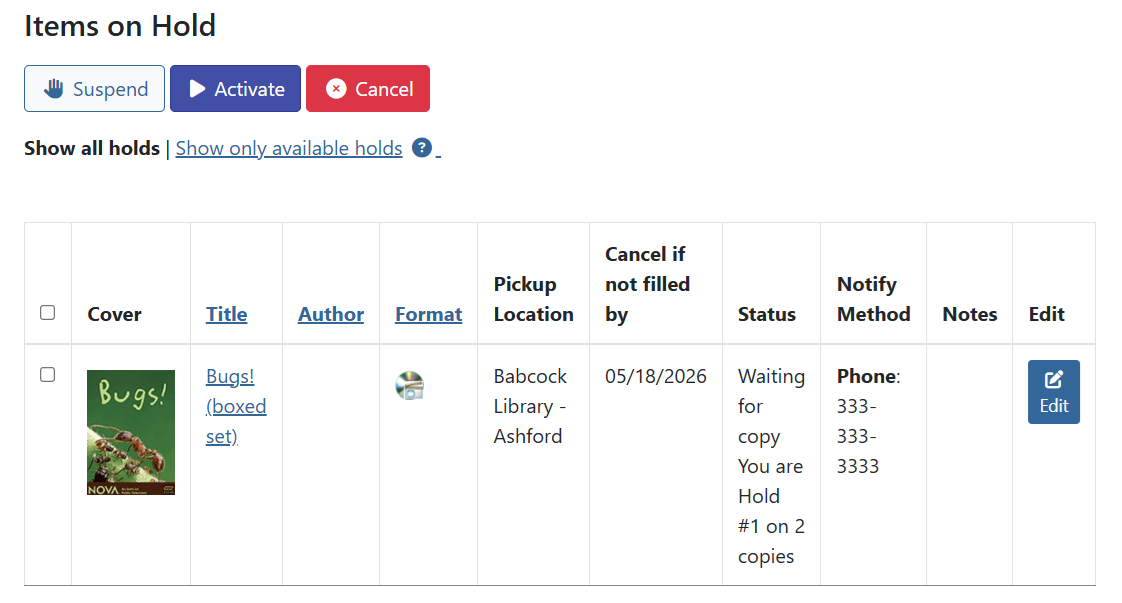The height and width of the screenshot is (603, 1122).
Task: Click the 05/18/2026 cancel date cell
Action: tap(655, 377)
